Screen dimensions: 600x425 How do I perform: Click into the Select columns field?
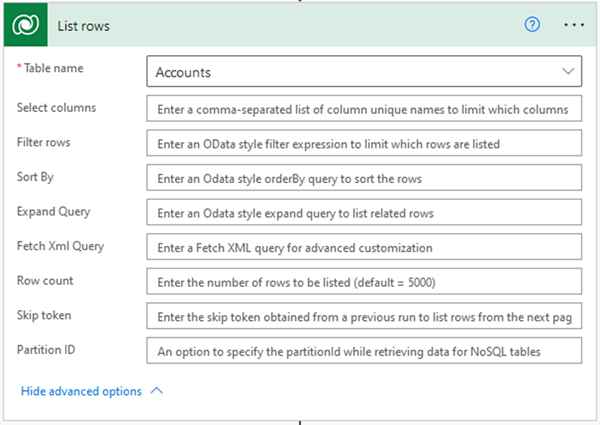[x=364, y=108]
